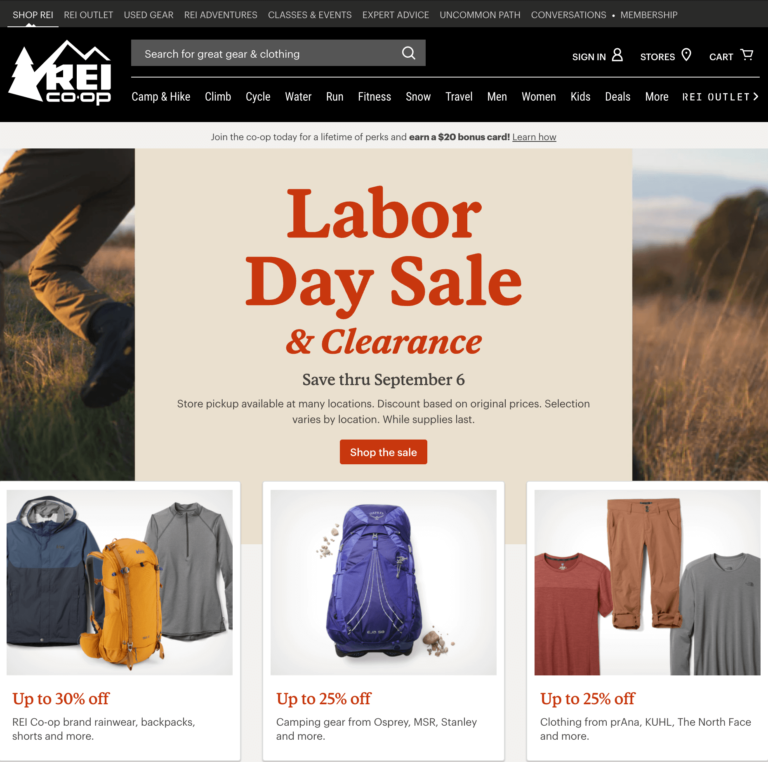This screenshot has width=768, height=762.
Task: Click the Shop the sale button
Action: pos(383,452)
